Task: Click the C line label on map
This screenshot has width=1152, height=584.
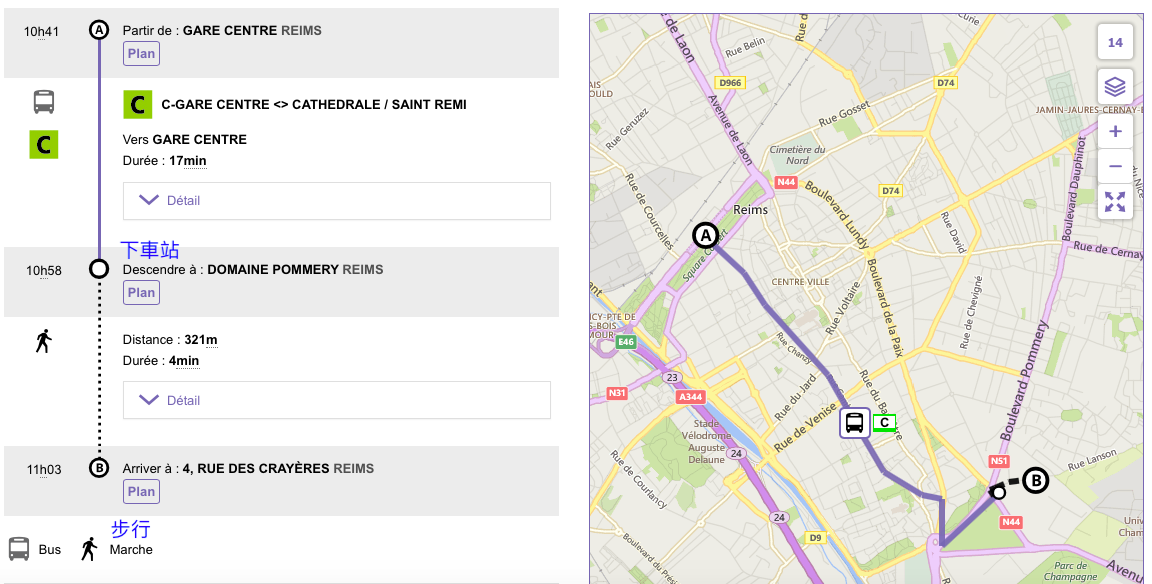Action: click(884, 423)
